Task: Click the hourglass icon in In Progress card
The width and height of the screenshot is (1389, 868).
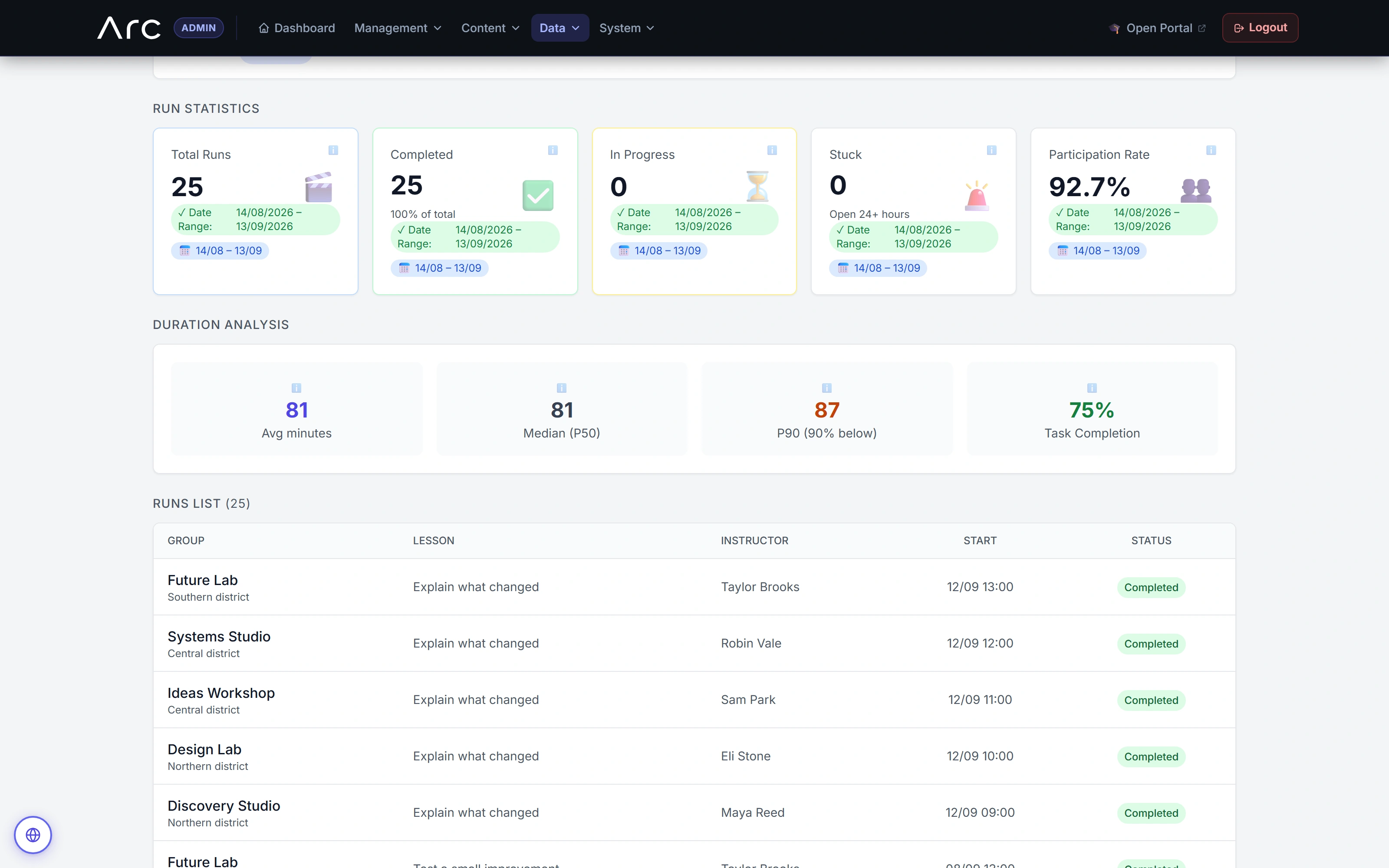Action: [757, 186]
